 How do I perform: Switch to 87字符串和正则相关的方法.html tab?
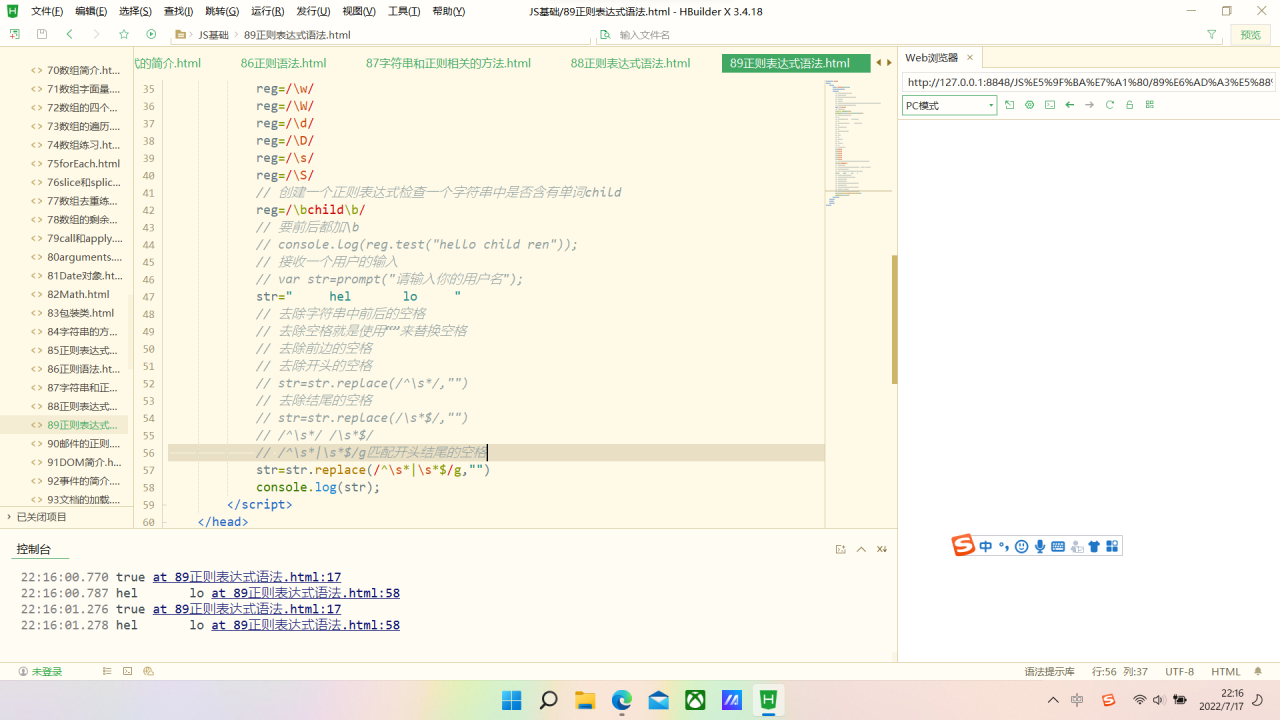tap(448, 63)
